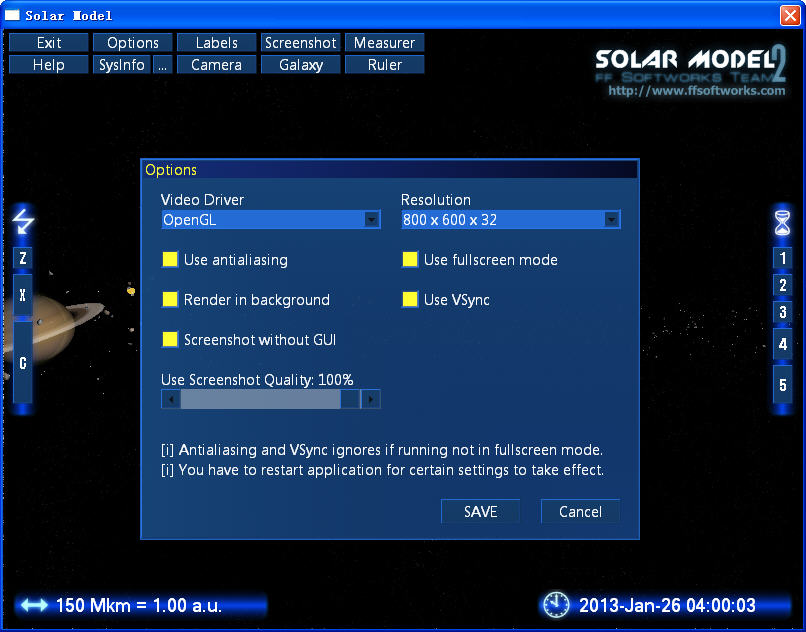This screenshot has width=806, height=632.
Task: Click the Screenshot menu button
Action: coord(301,43)
